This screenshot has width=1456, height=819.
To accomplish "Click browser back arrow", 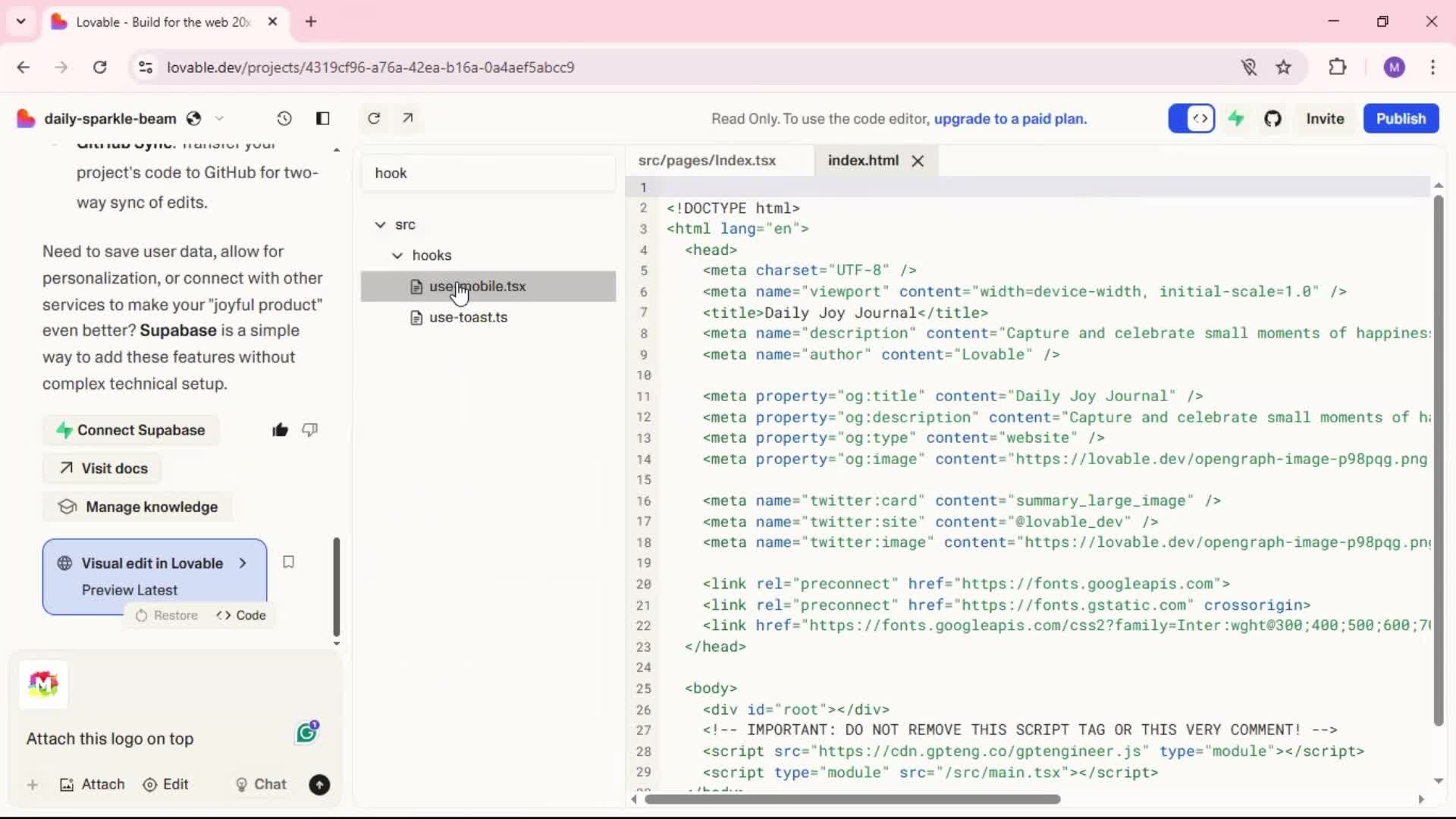I will [24, 67].
